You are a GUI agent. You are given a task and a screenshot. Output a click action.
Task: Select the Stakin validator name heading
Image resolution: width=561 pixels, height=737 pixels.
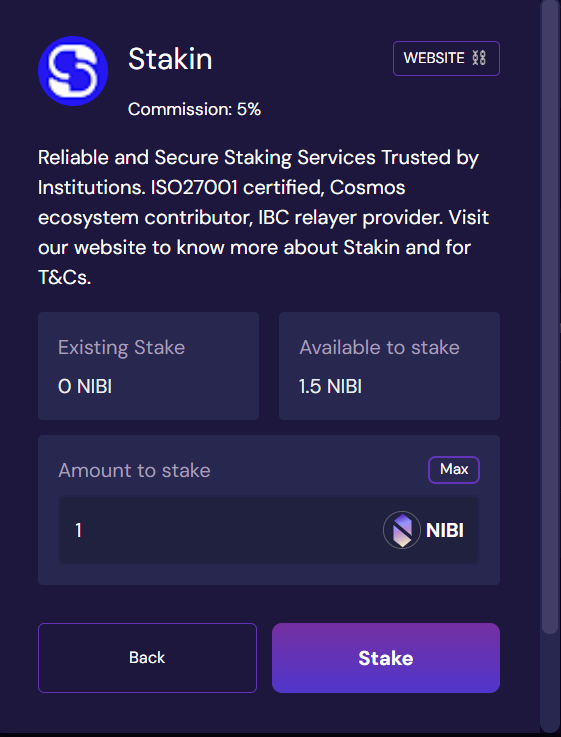170,59
